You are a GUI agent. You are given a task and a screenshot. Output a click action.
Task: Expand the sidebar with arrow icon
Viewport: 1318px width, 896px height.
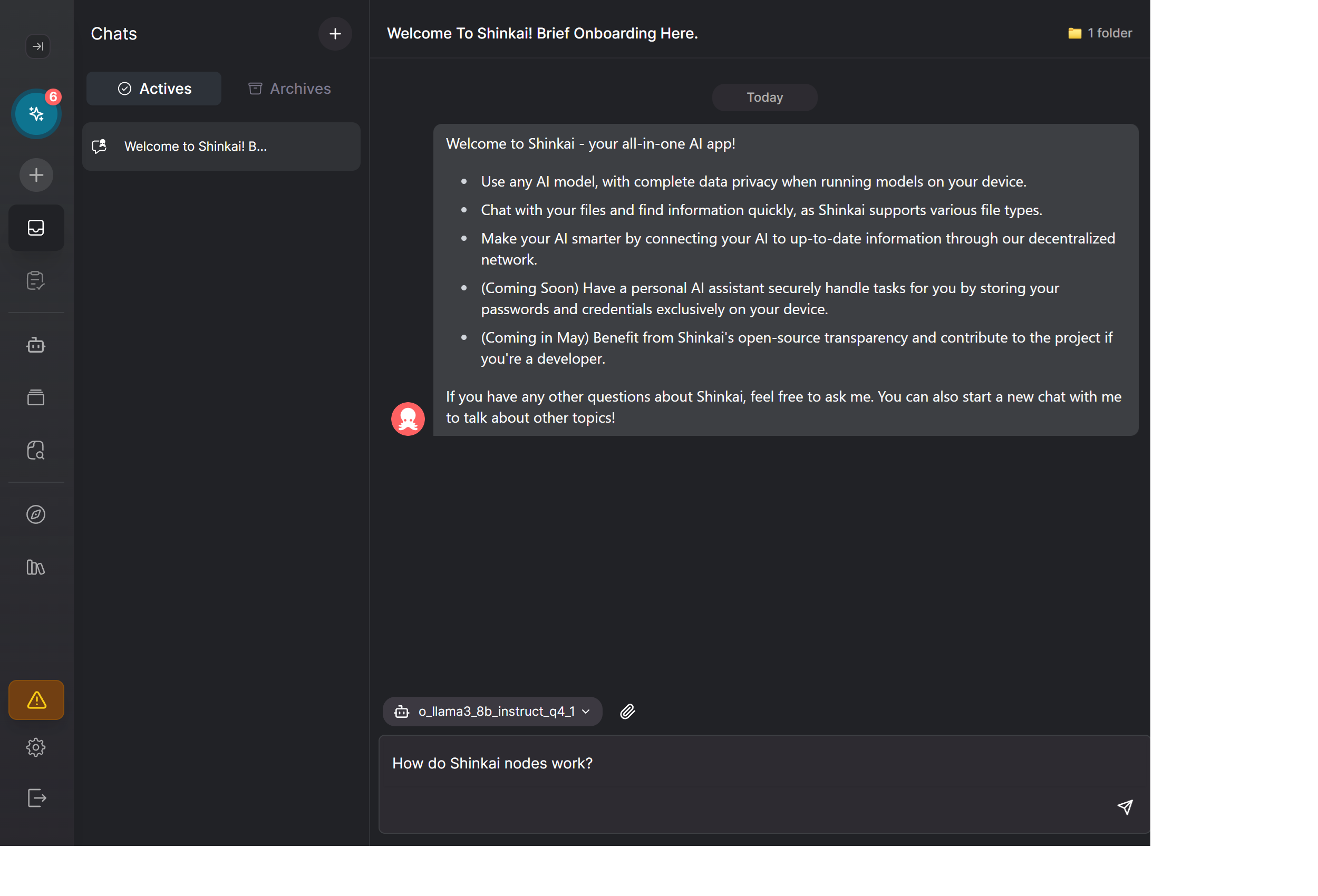(x=37, y=46)
